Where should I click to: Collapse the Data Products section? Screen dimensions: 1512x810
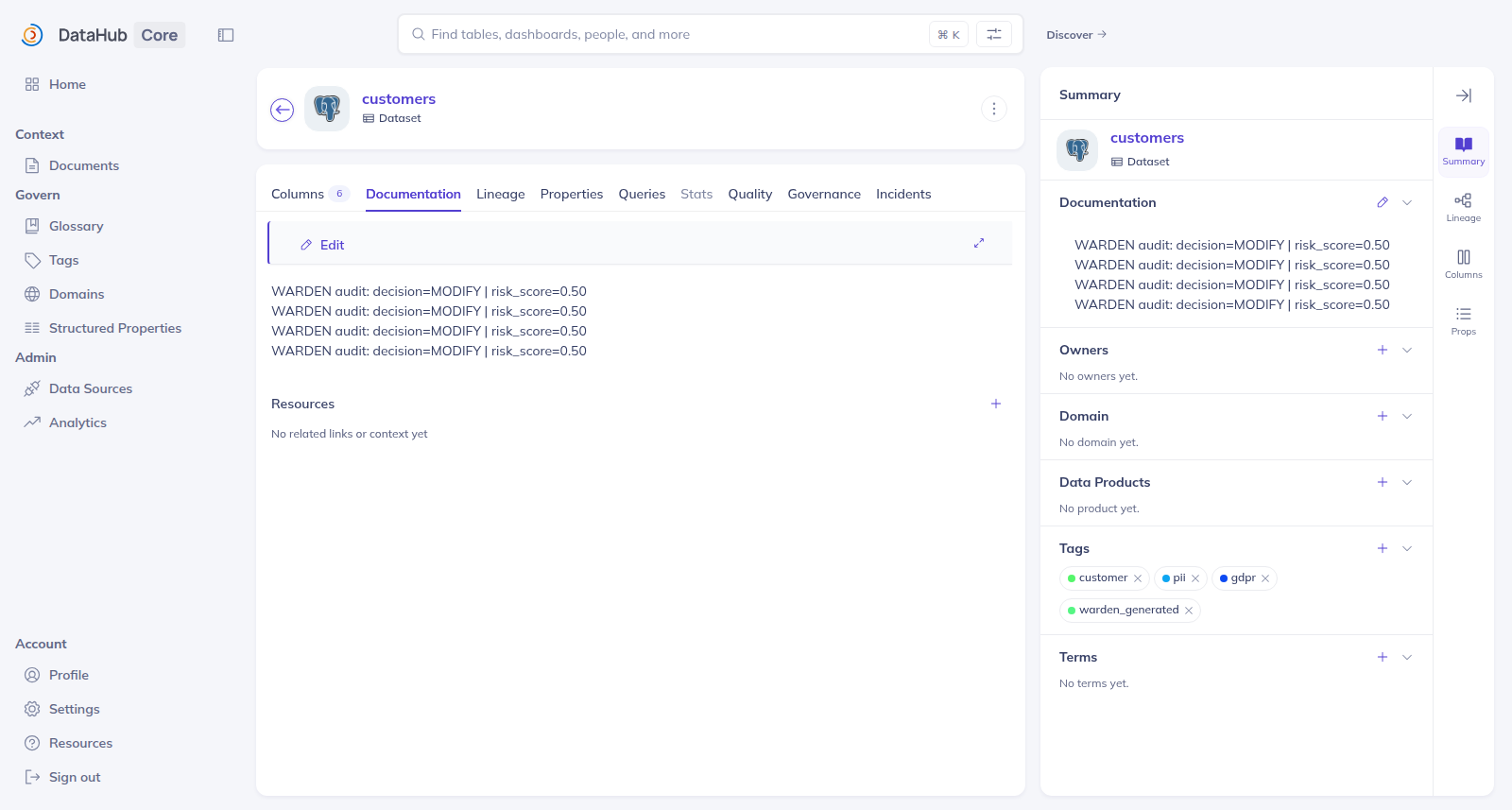tap(1407, 482)
